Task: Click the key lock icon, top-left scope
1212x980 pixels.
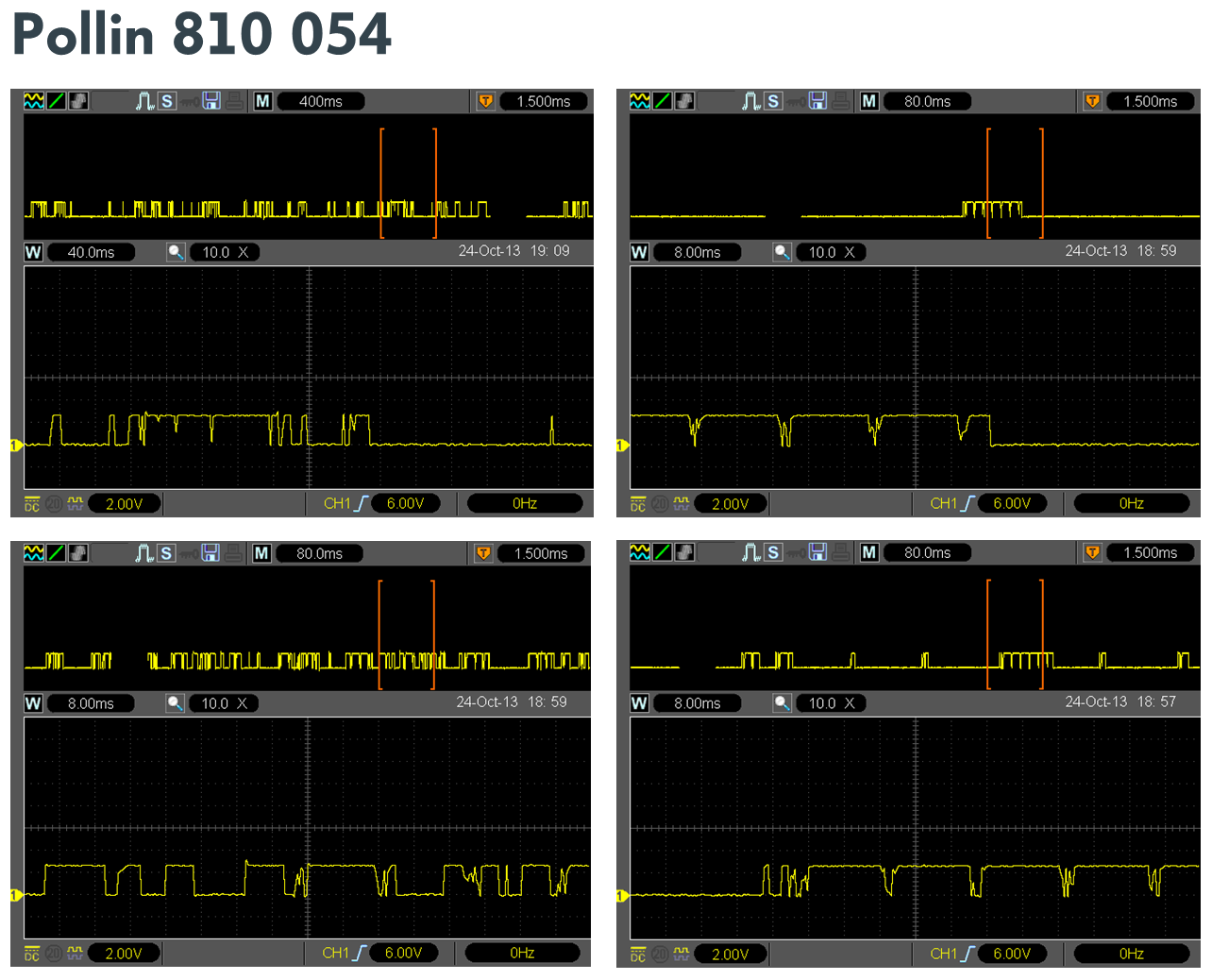Action: point(190,102)
